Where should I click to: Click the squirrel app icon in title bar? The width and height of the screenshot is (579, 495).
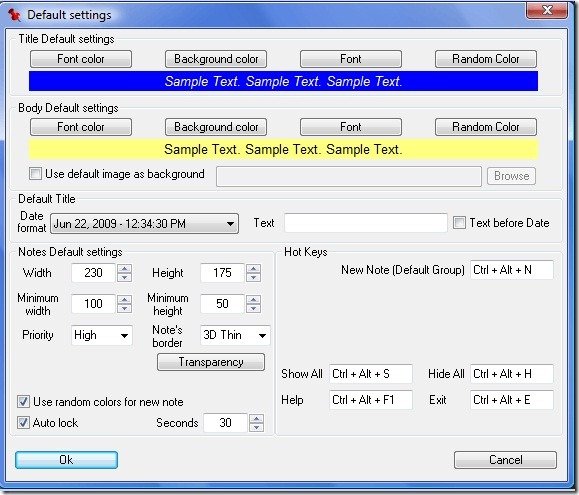pyautogui.click(x=14, y=15)
